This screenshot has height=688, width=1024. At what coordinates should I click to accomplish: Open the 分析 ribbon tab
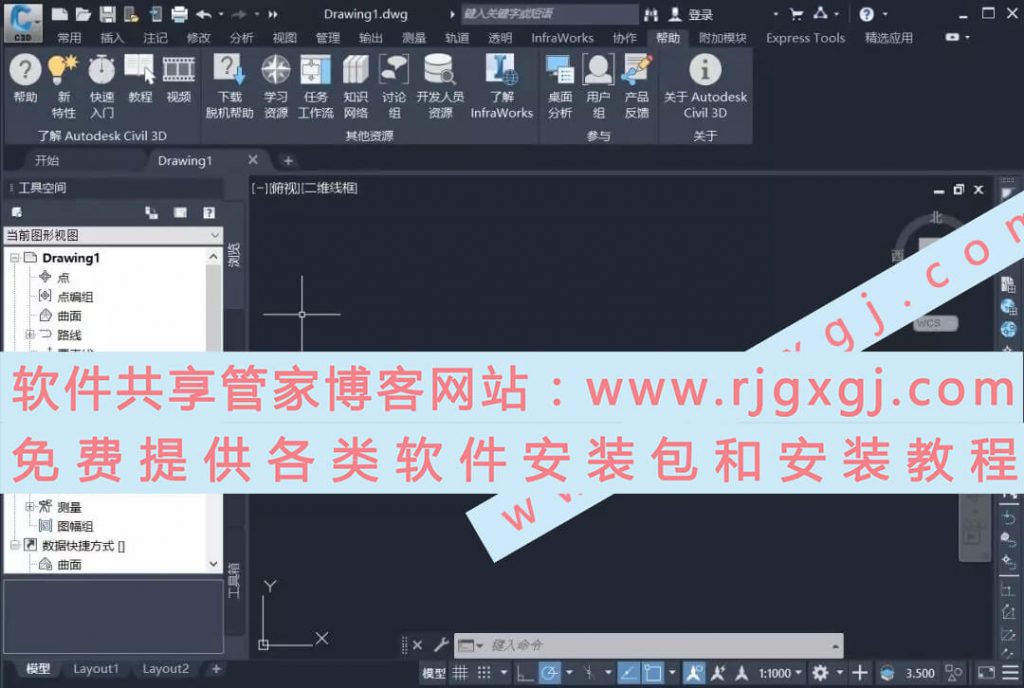pyautogui.click(x=242, y=38)
